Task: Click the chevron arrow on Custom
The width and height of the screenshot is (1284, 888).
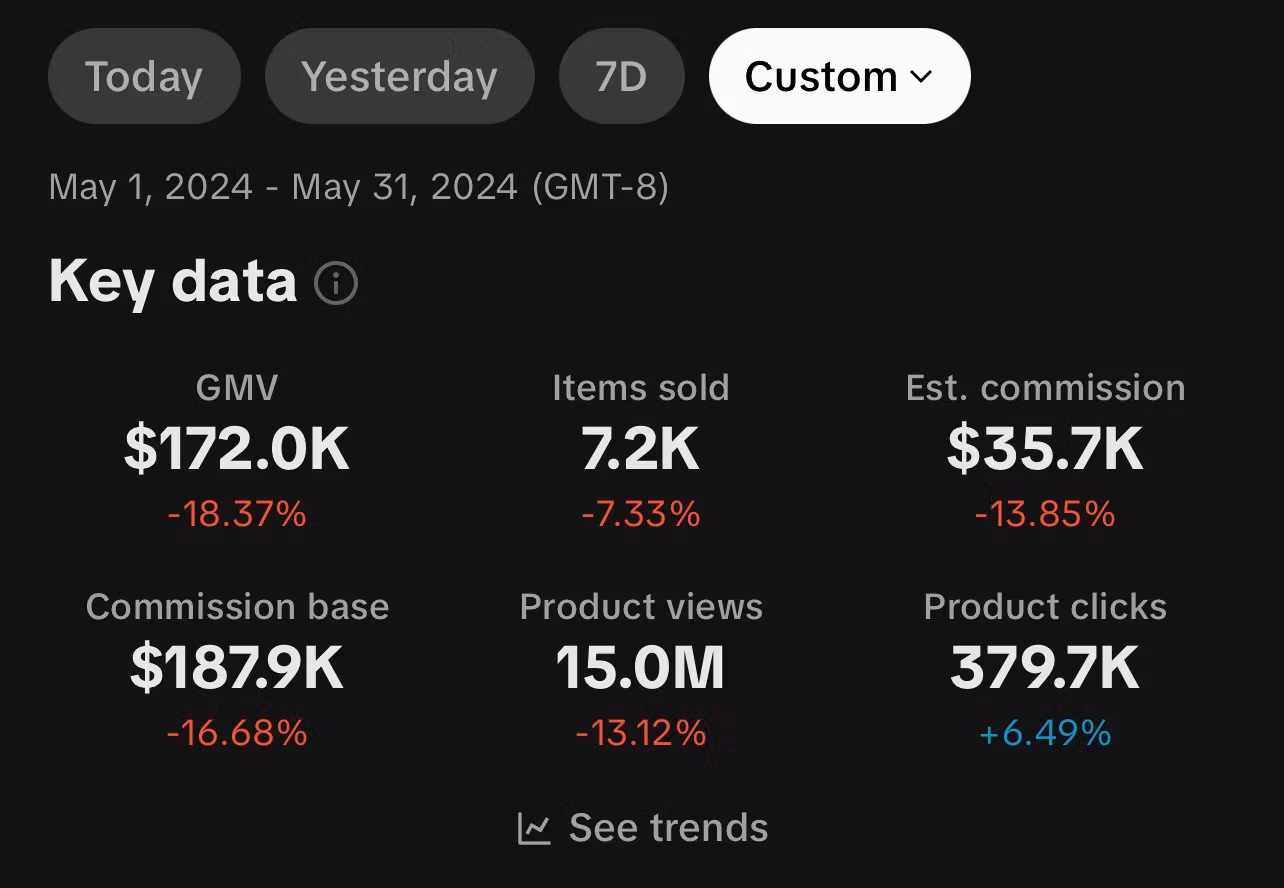Action: tap(922, 77)
